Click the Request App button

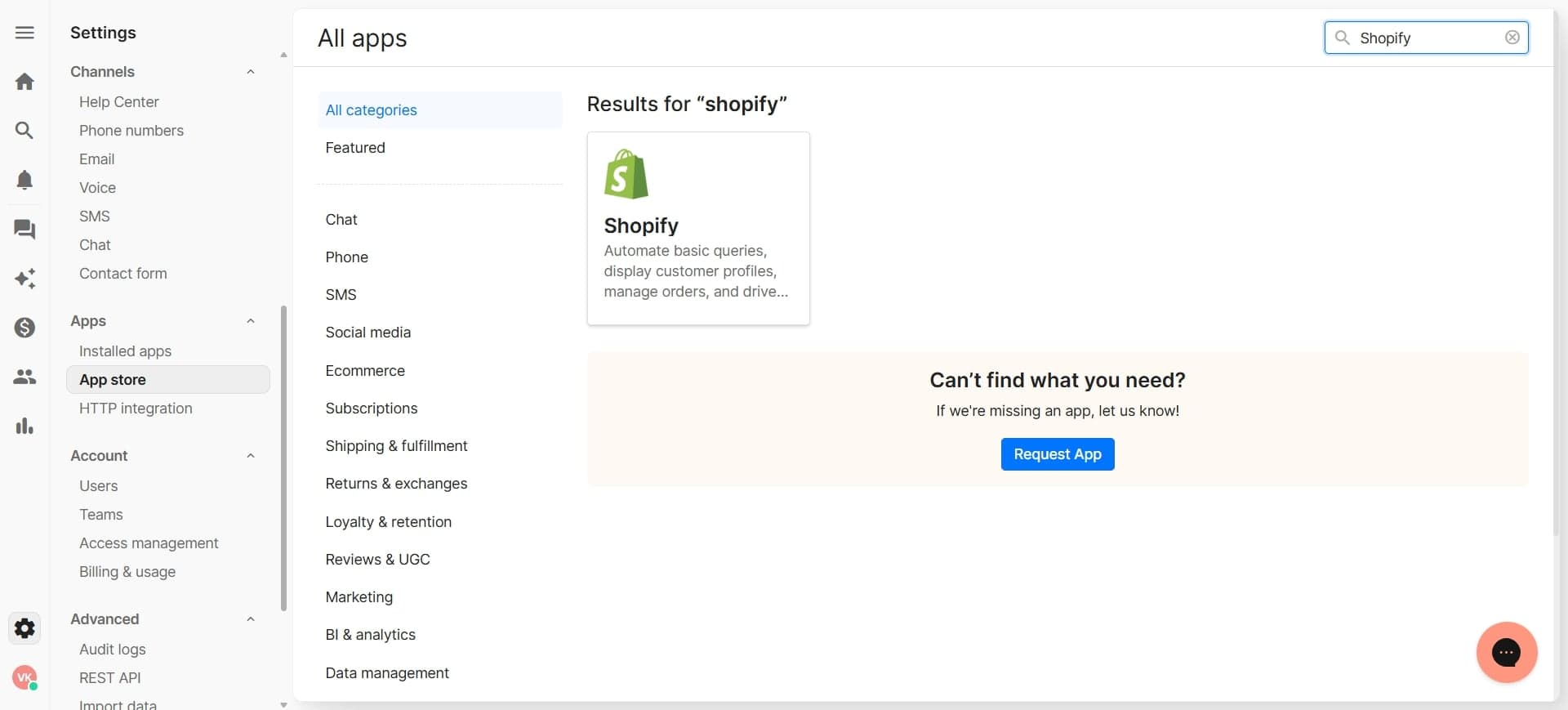[1057, 454]
